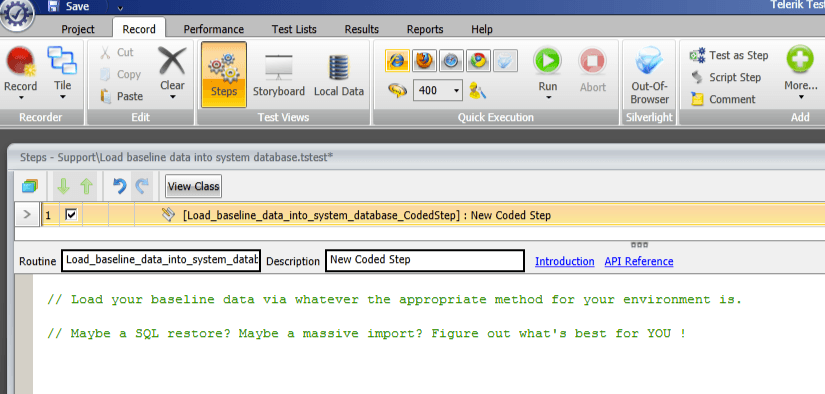Click the Description input field
The height and width of the screenshot is (394, 825).
click(425, 260)
